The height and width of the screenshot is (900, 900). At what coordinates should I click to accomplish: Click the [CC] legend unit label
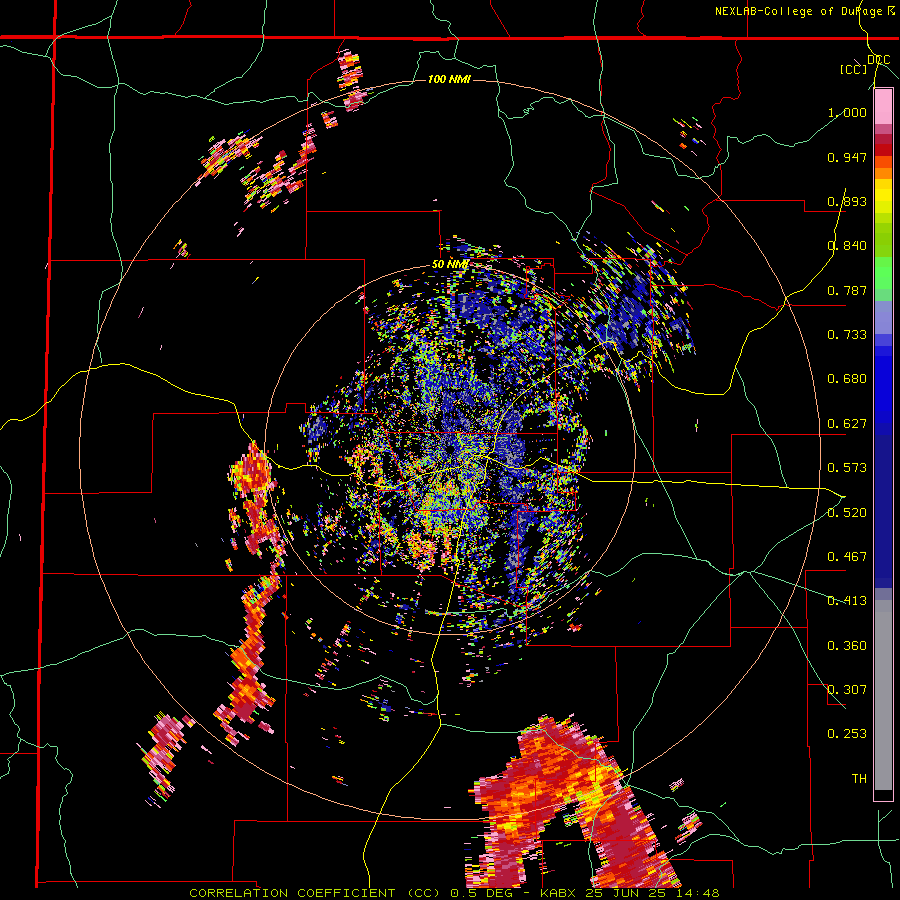(x=852, y=69)
